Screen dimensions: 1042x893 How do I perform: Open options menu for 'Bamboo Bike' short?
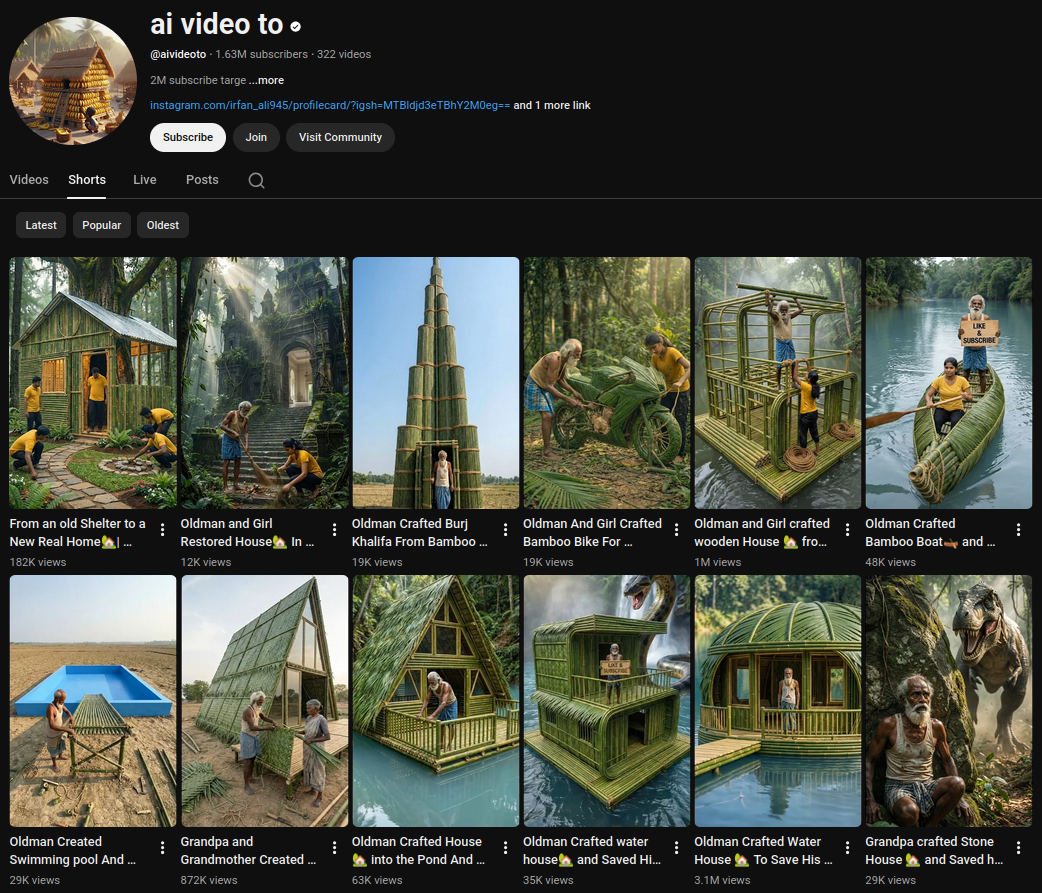[677, 530]
